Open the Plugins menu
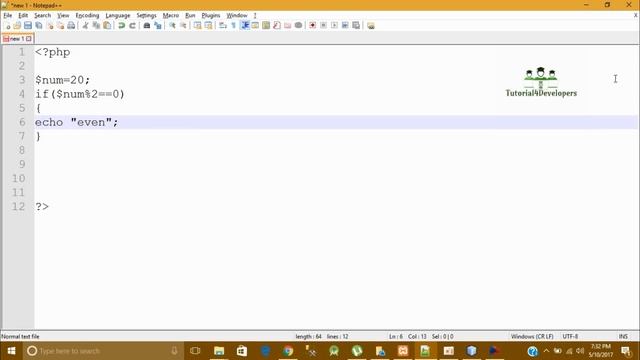The height and width of the screenshot is (360, 640). point(211,16)
